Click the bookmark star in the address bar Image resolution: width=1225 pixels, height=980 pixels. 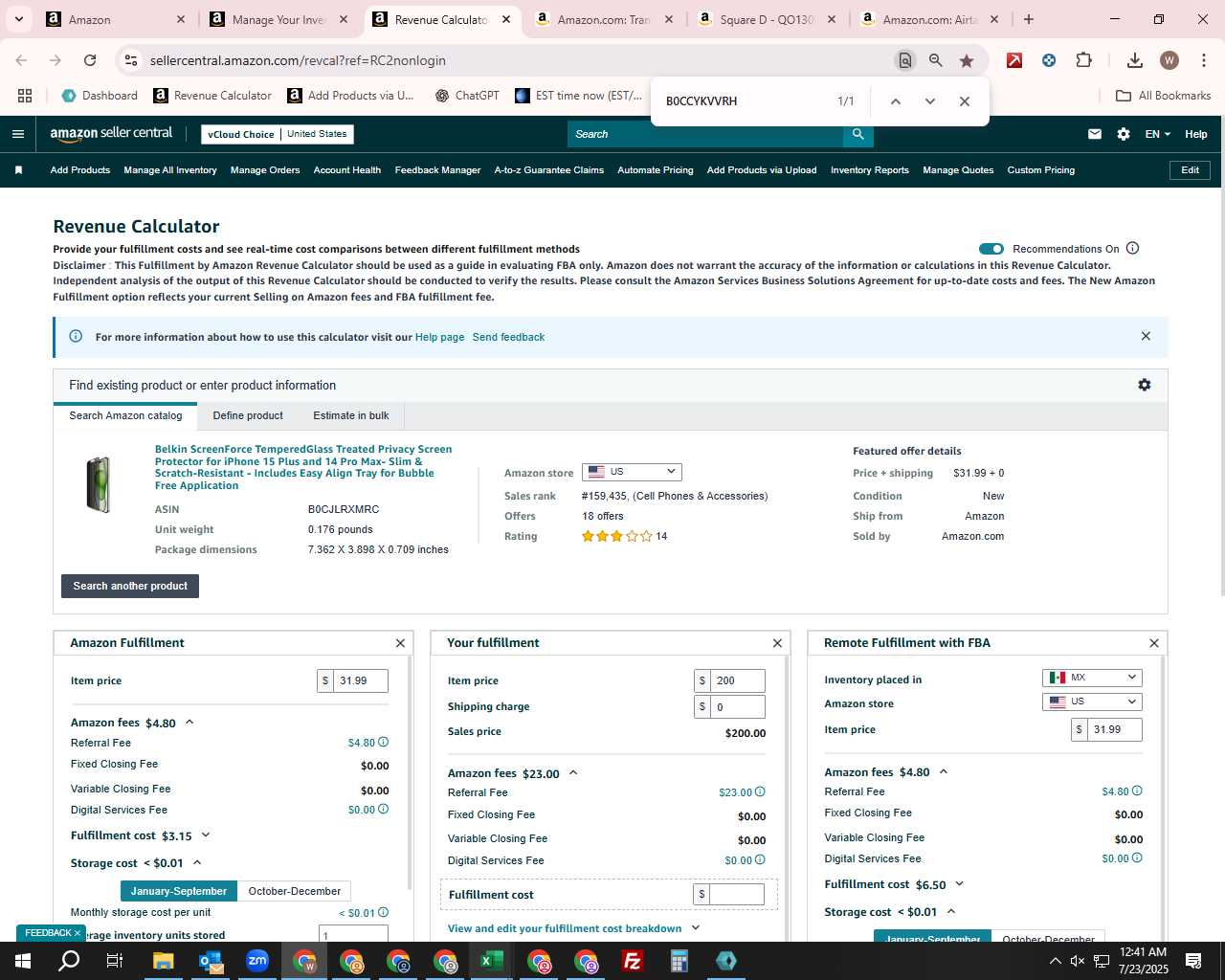click(967, 60)
